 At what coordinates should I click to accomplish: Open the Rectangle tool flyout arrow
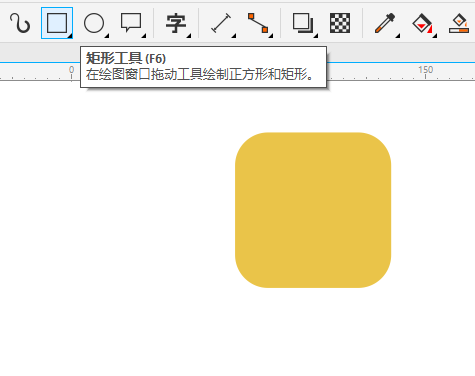70,36
